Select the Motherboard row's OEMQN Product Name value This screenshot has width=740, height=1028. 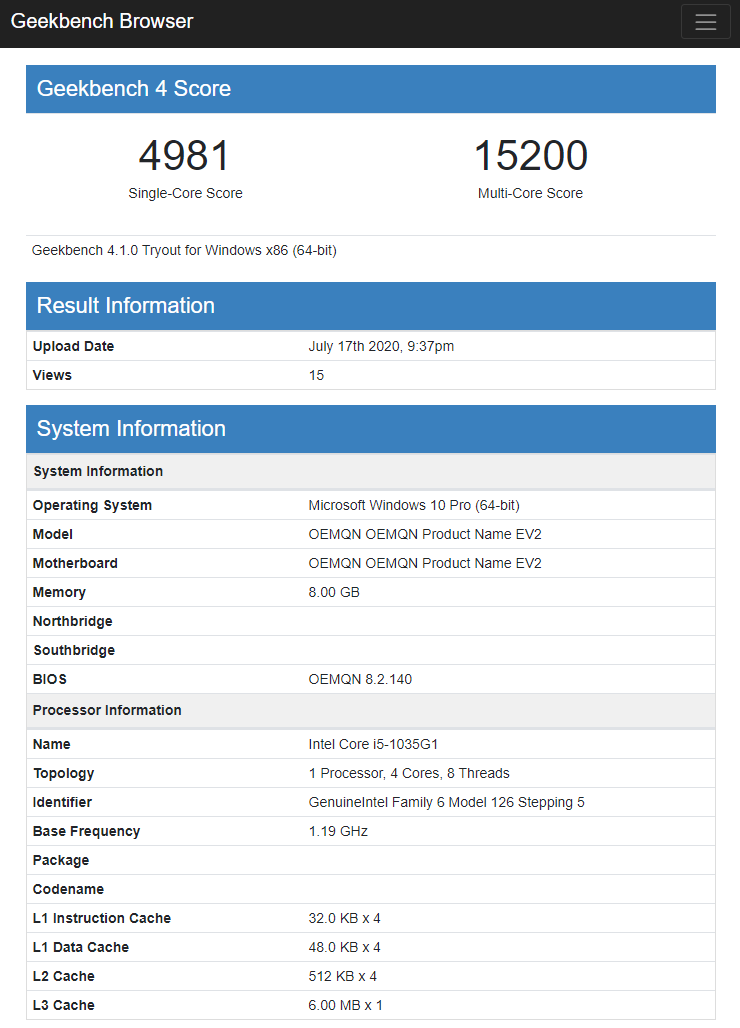click(425, 563)
